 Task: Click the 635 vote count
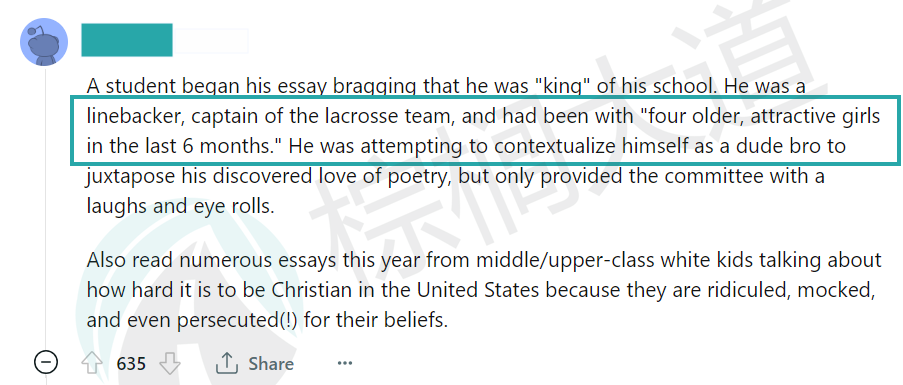(x=131, y=364)
